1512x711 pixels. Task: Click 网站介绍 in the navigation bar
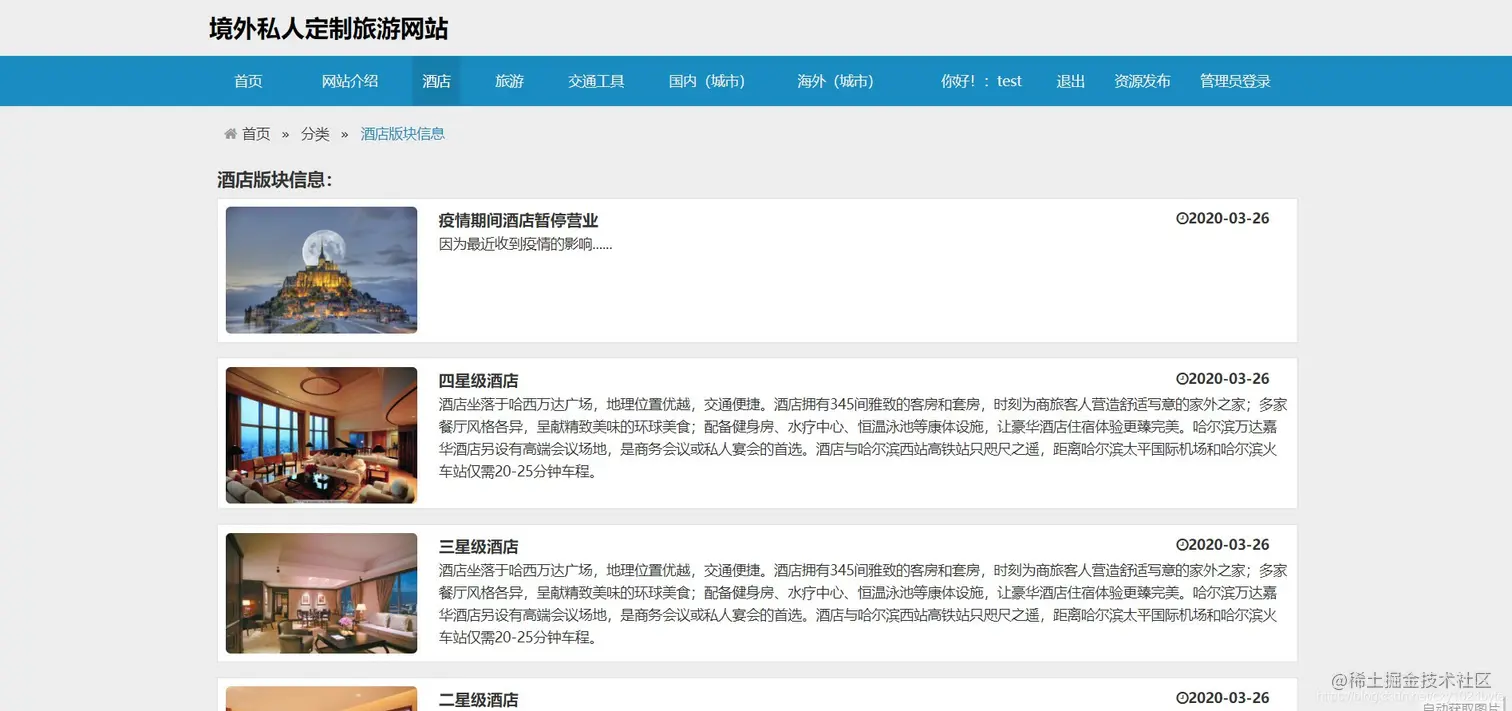(x=349, y=81)
